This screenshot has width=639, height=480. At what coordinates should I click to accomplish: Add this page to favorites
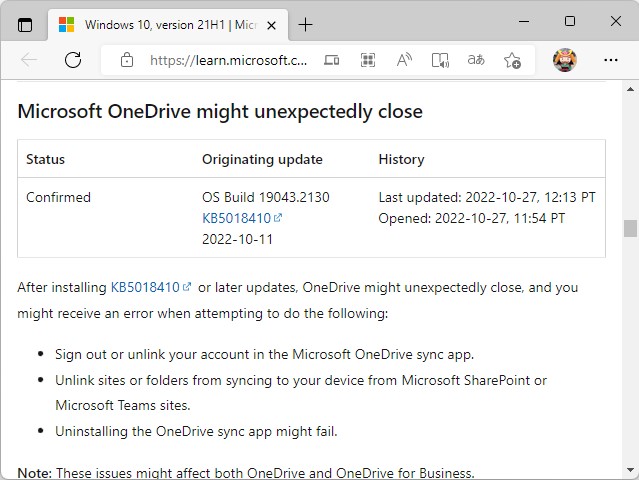[512, 60]
